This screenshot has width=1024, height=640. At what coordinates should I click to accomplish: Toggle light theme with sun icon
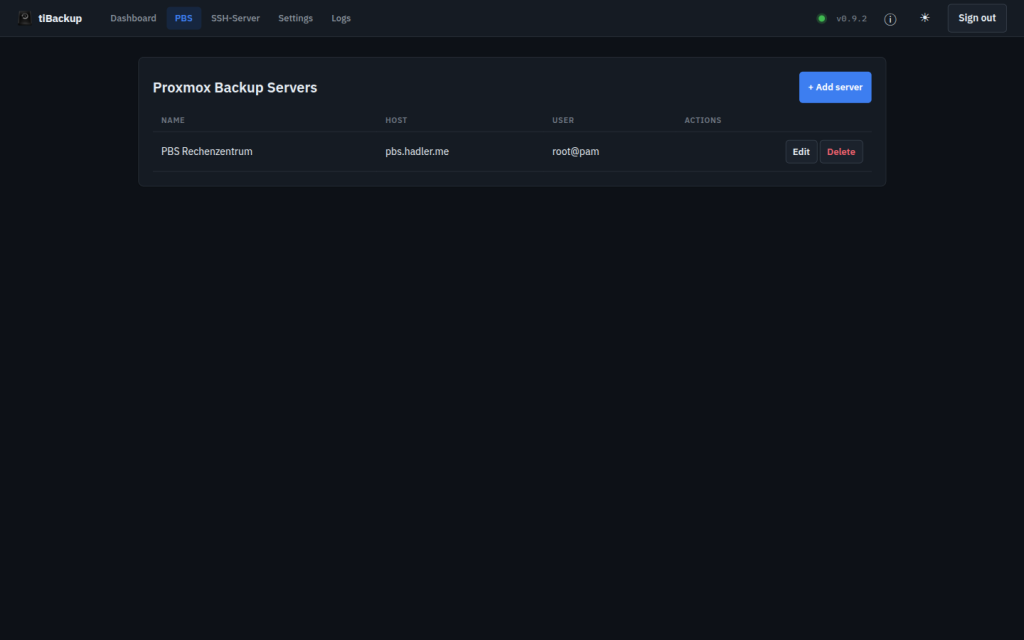(925, 18)
